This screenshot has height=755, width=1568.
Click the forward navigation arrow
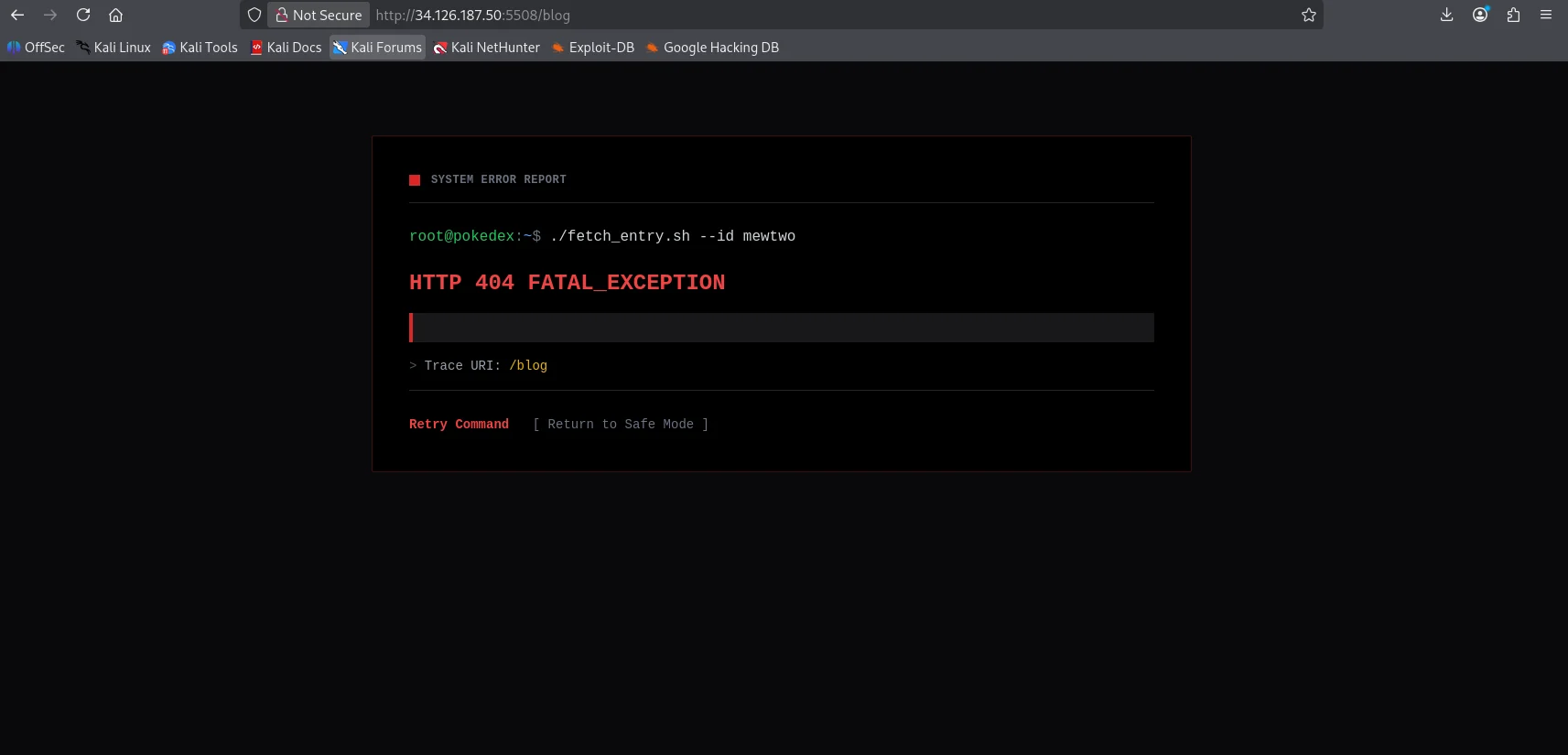pos(50,15)
